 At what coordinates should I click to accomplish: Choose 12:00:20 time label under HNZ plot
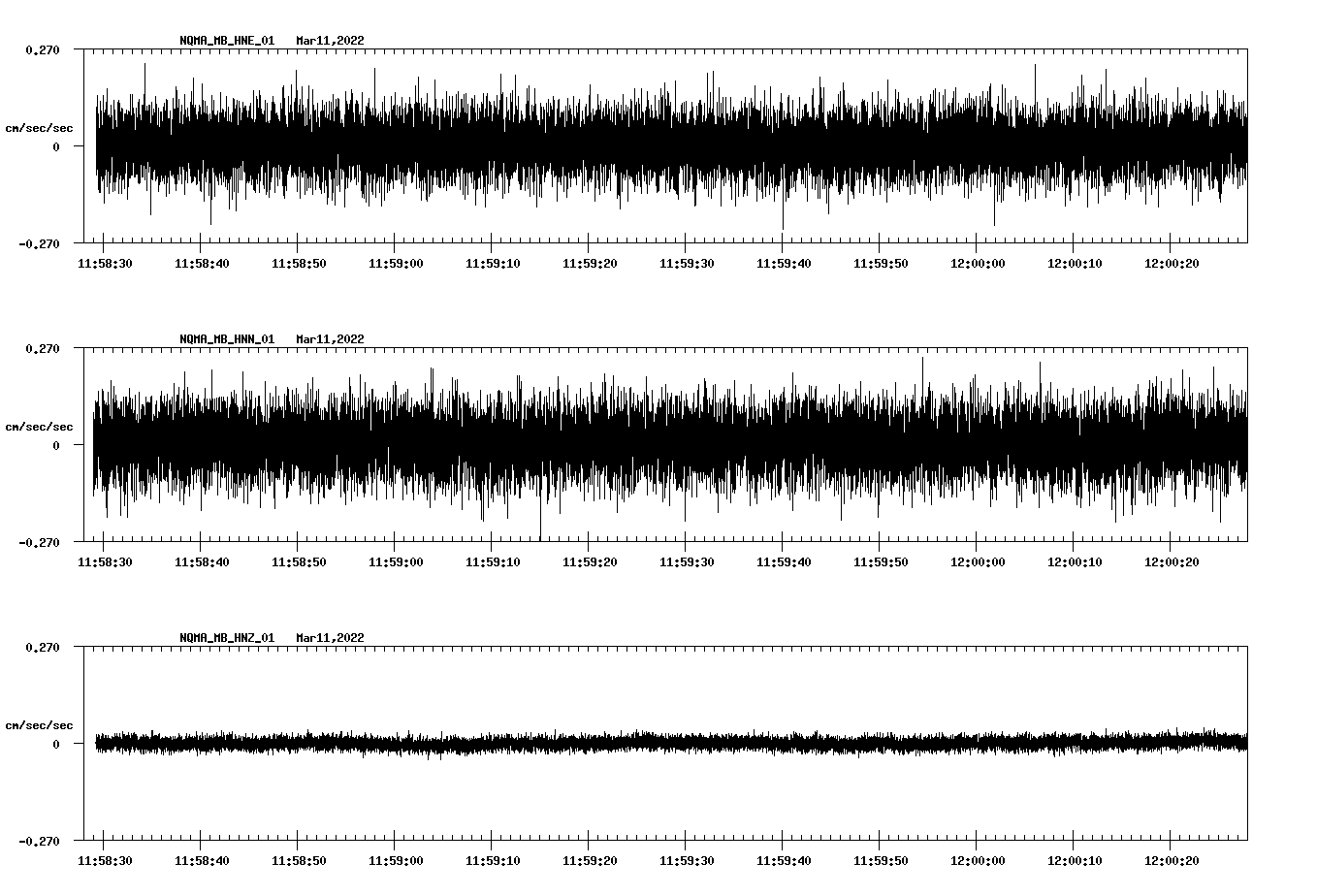click(x=1172, y=861)
